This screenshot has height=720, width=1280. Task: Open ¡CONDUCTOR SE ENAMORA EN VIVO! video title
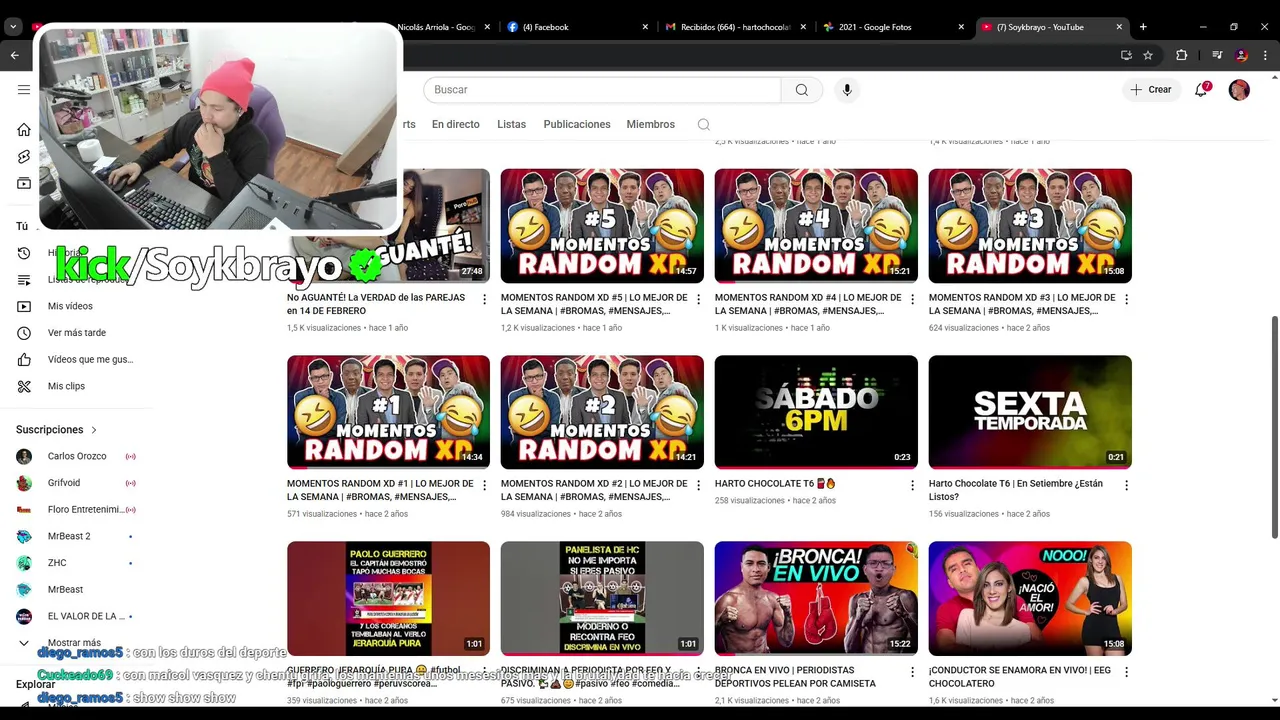pyautogui.click(x=1020, y=677)
